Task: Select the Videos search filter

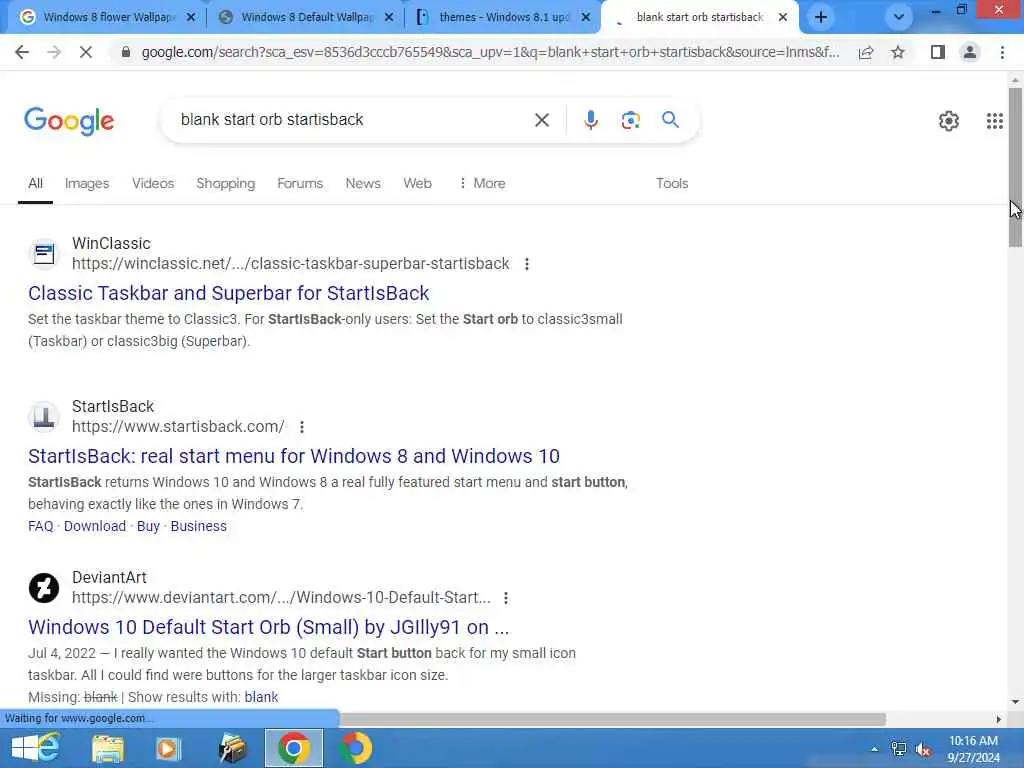Action: pos(153,184)
